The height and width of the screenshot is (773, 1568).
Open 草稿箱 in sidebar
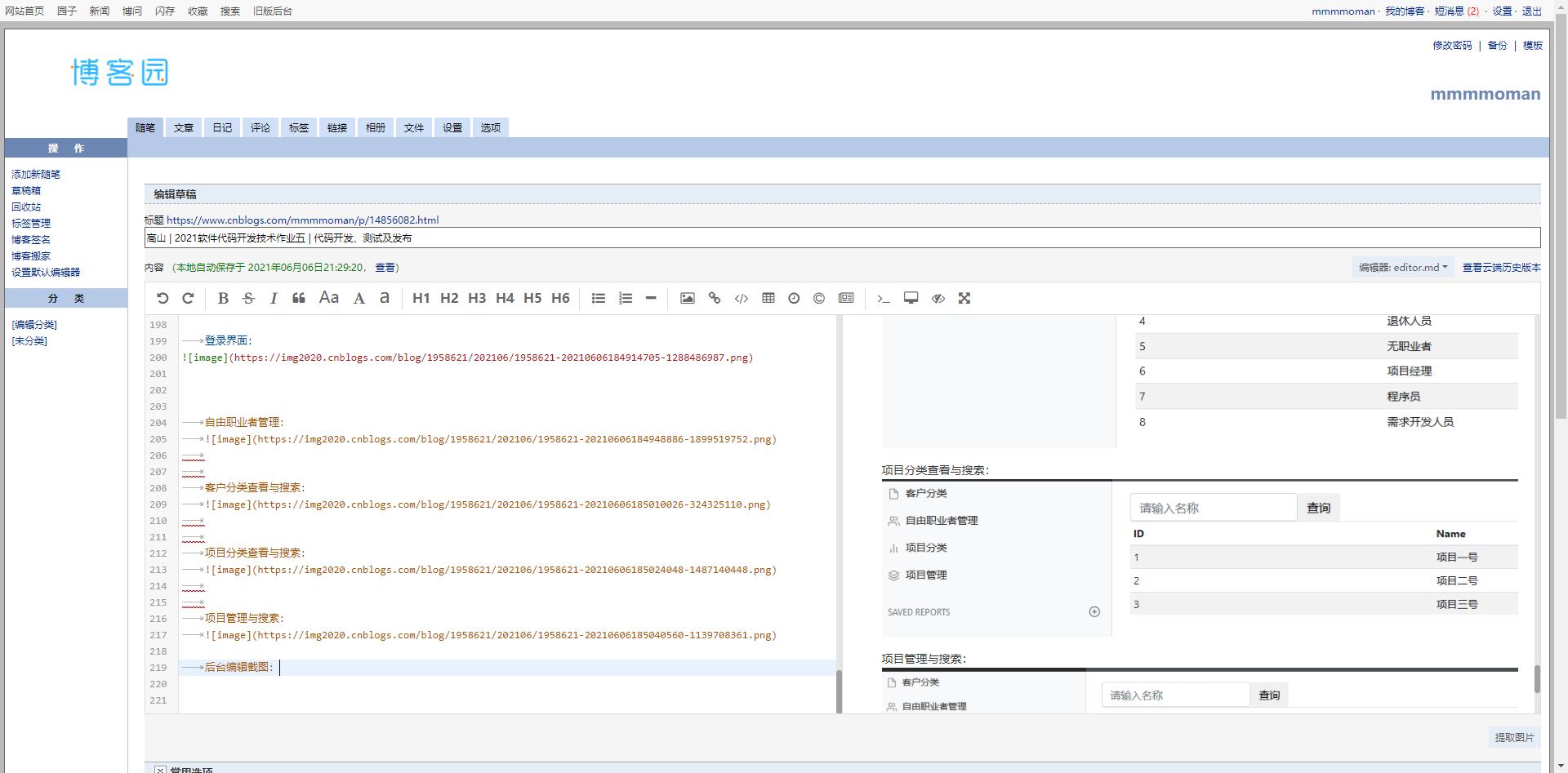coord(26,191)
